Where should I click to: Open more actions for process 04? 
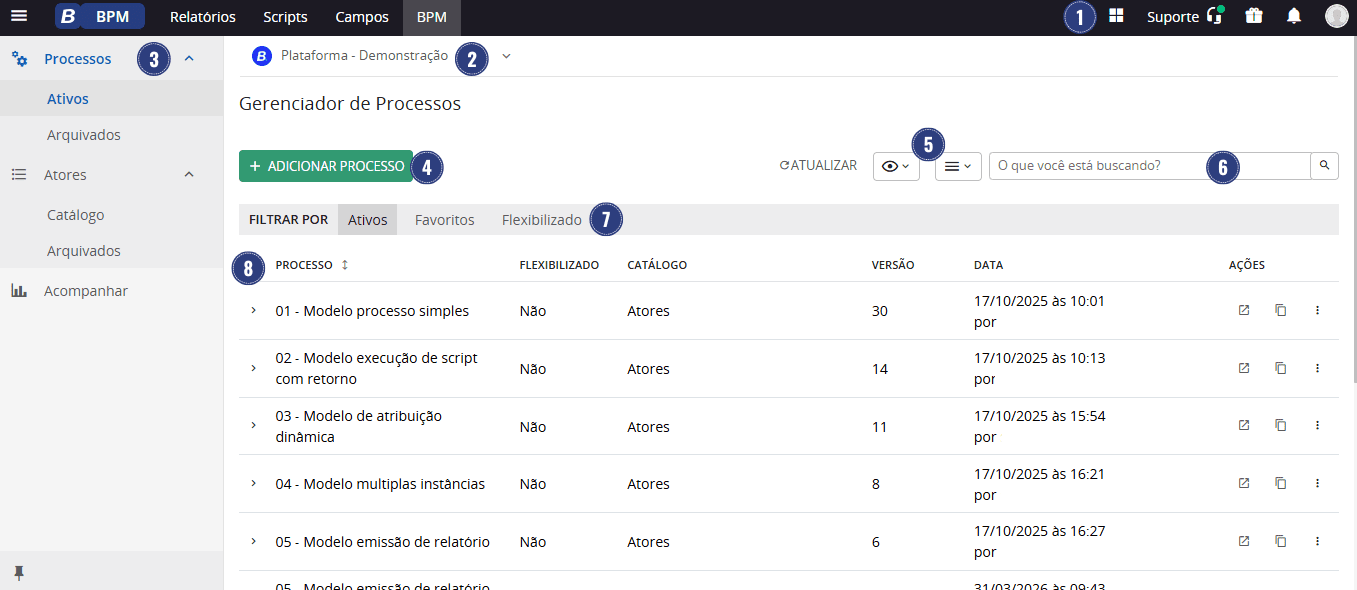(1317, 484)
